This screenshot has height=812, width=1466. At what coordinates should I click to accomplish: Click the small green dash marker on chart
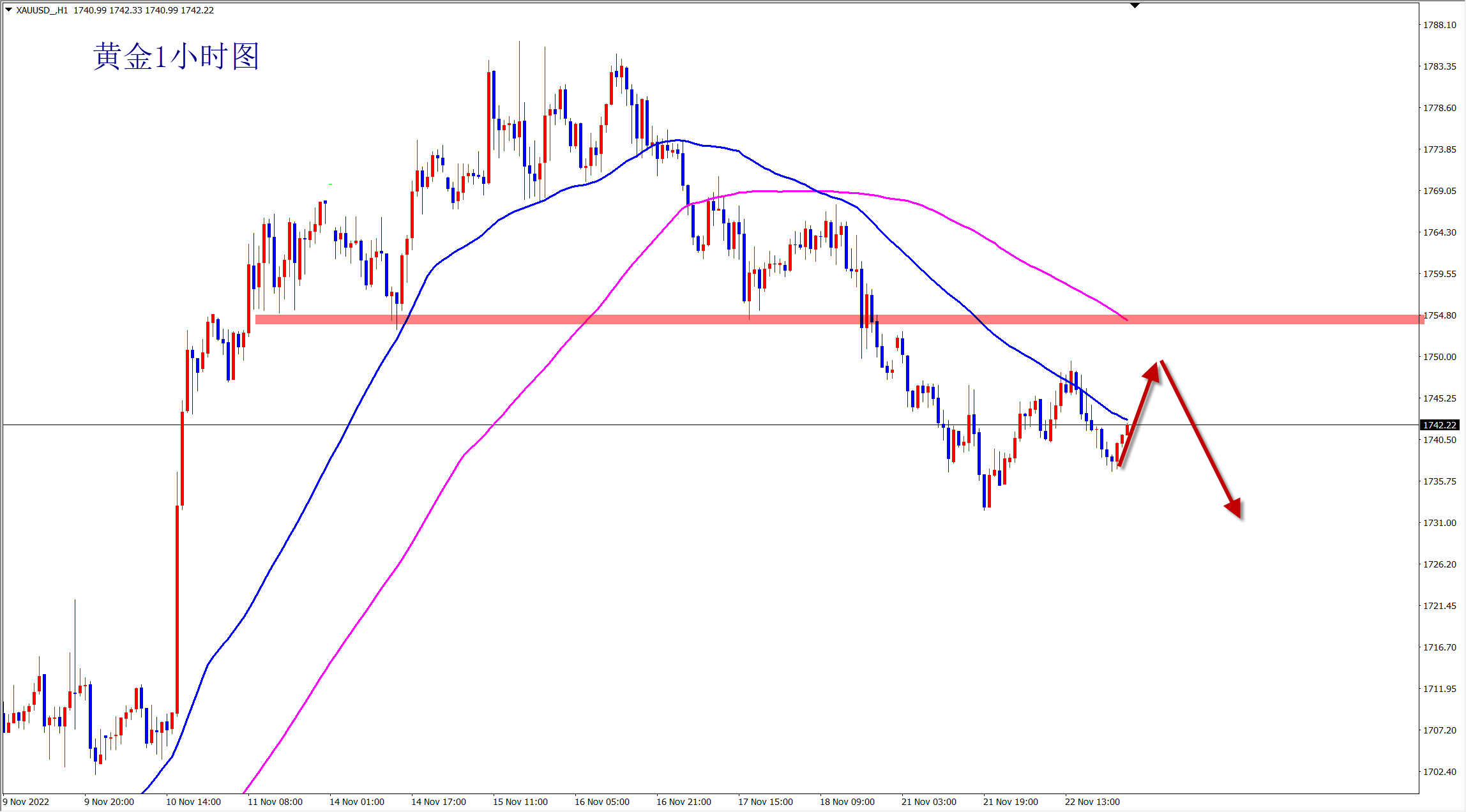[x=330, y=184]
